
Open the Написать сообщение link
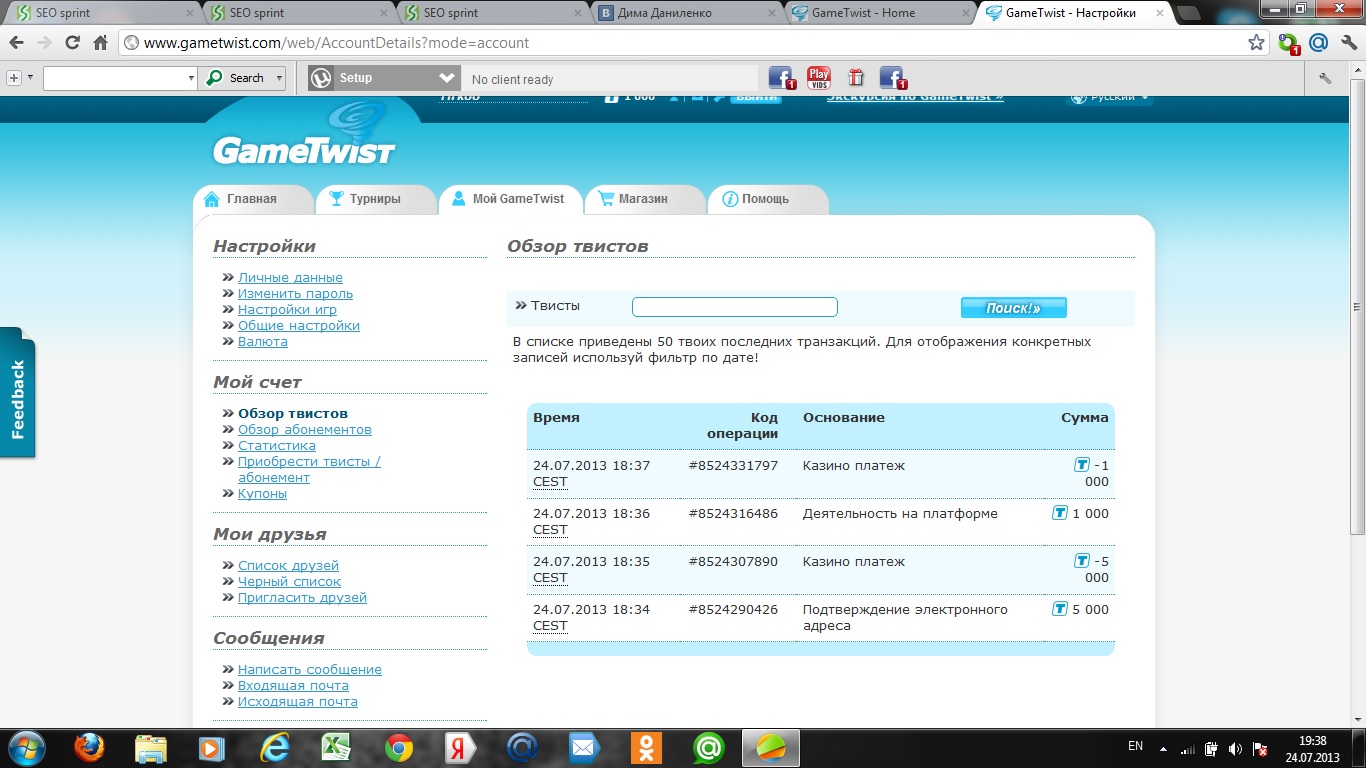coord(310,670)
